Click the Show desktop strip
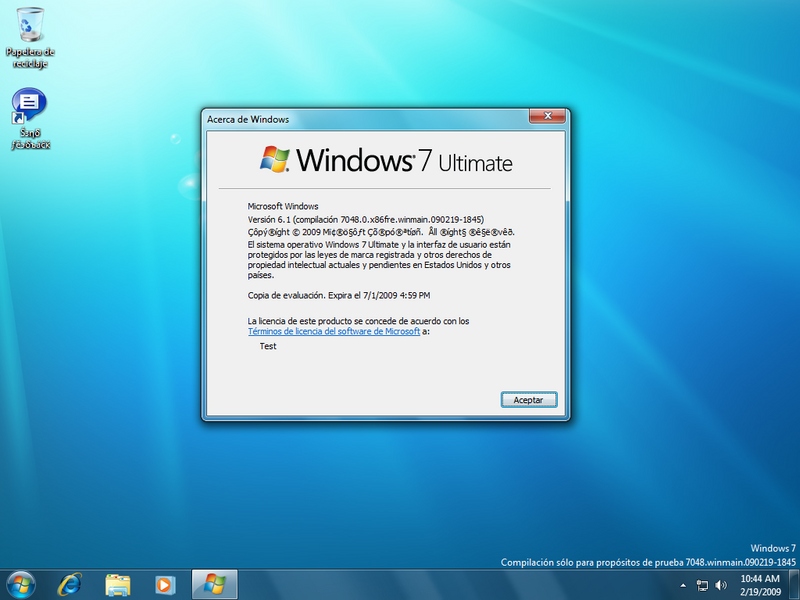Screen dimensions: 800x600 pyautogui.click(x=794, y=585)
